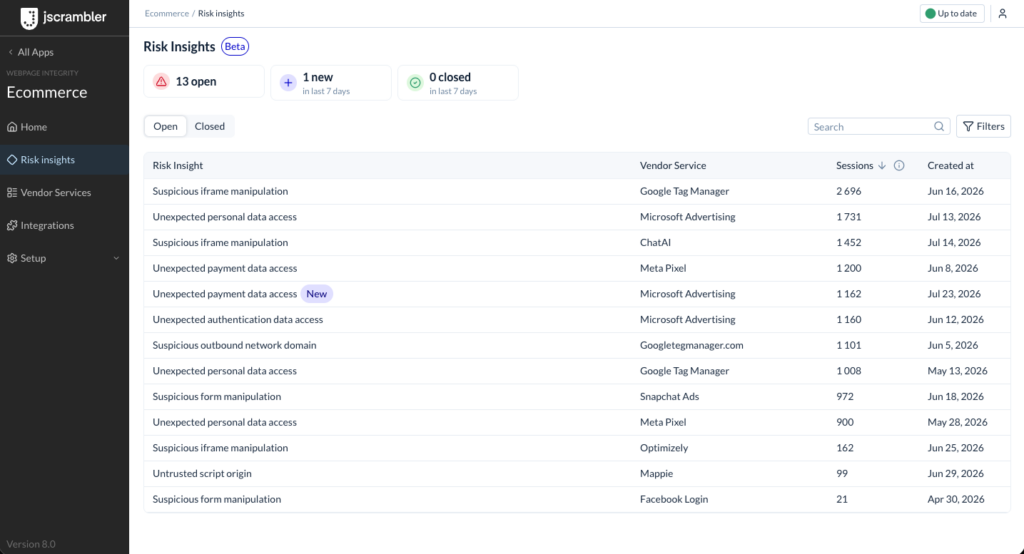Click the Home house icon
Viewport: 1024px width, 554px height.
pyautogui.click(x=12, y=127)
